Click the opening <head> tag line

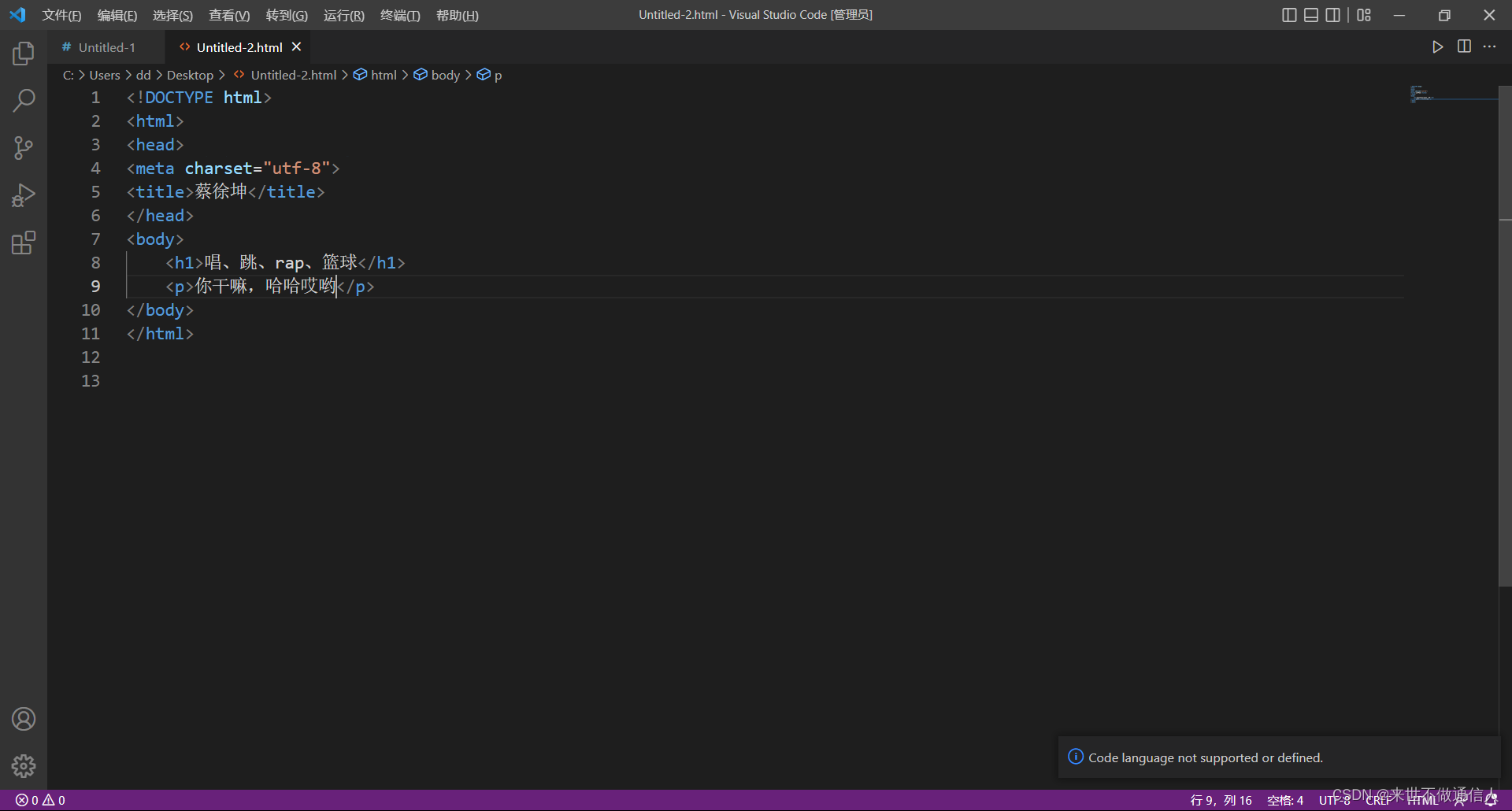click(x=155, y=145)
